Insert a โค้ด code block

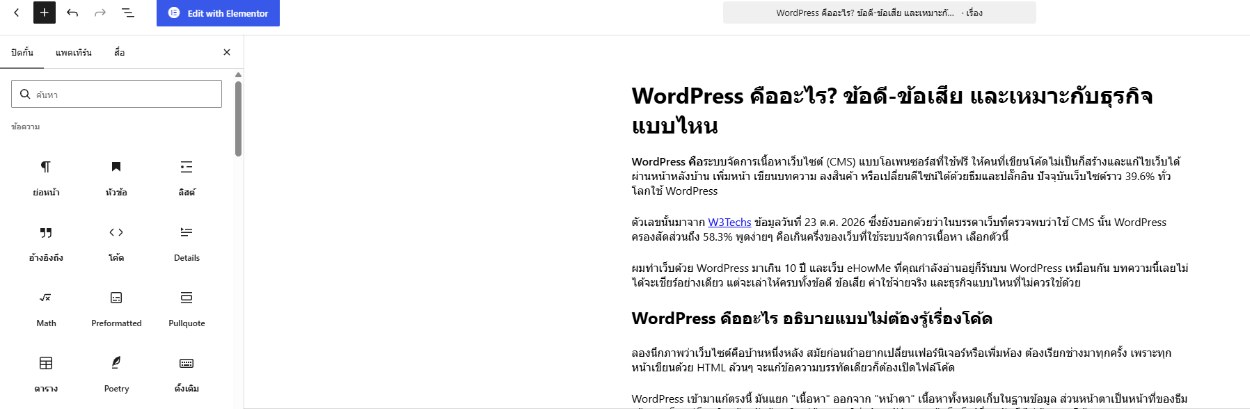point(116,243)
